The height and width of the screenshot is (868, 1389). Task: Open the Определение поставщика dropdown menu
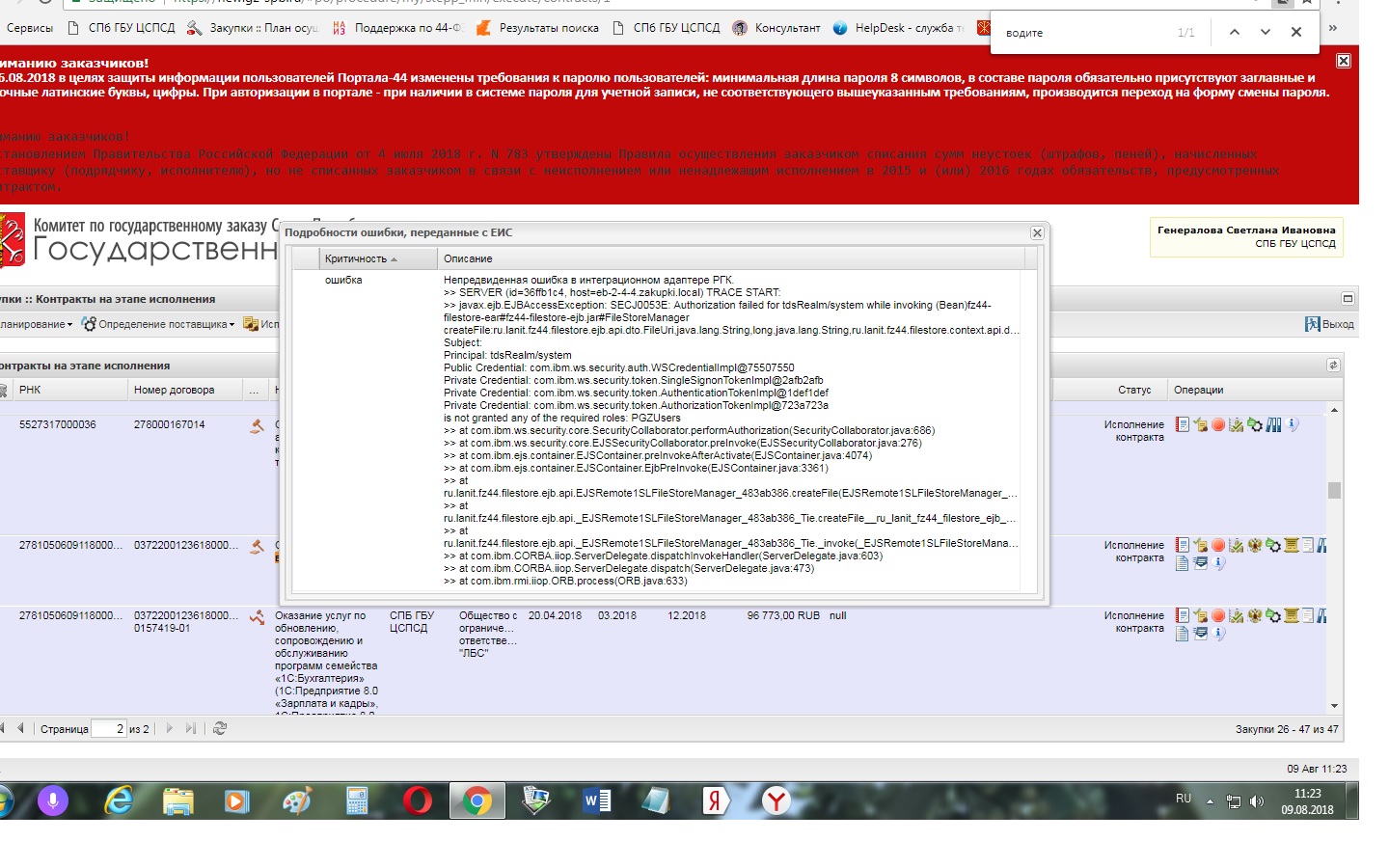point(158,324)
